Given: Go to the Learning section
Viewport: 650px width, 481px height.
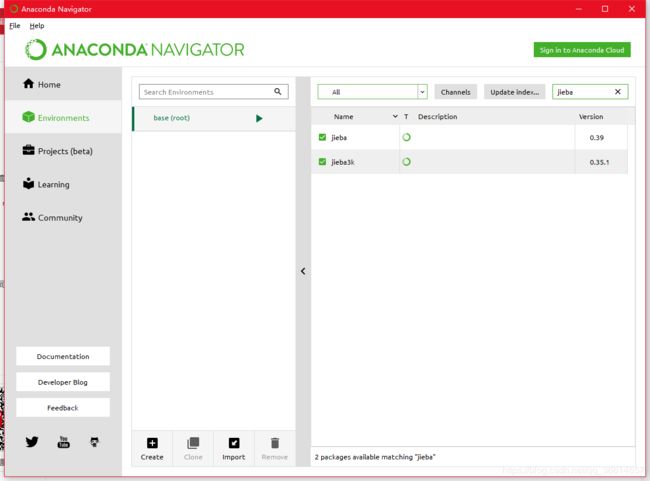Looking at the screenshot, I should [63, 184].
